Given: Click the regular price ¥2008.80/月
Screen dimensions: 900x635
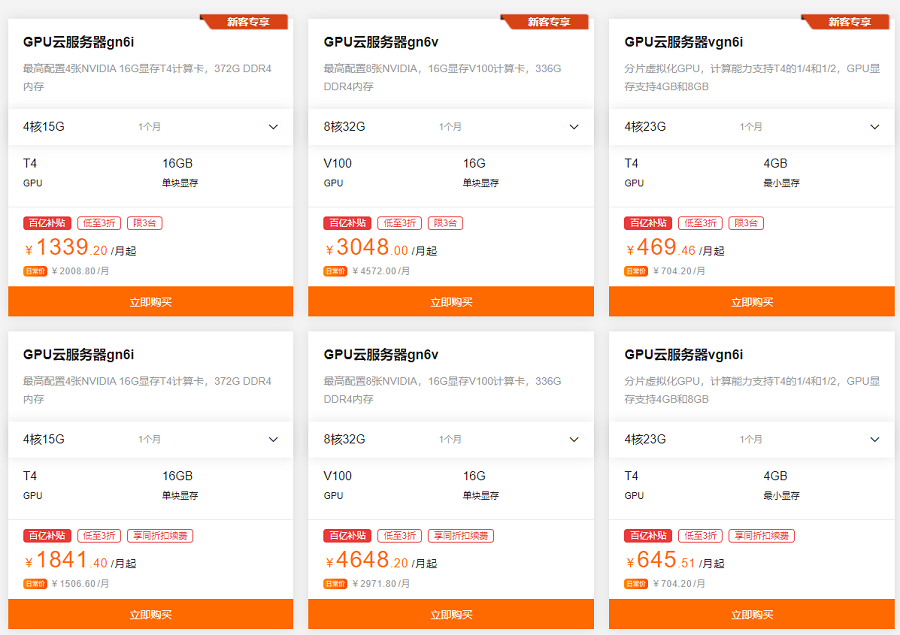Looking at the screenshot, I should (80, 271).
